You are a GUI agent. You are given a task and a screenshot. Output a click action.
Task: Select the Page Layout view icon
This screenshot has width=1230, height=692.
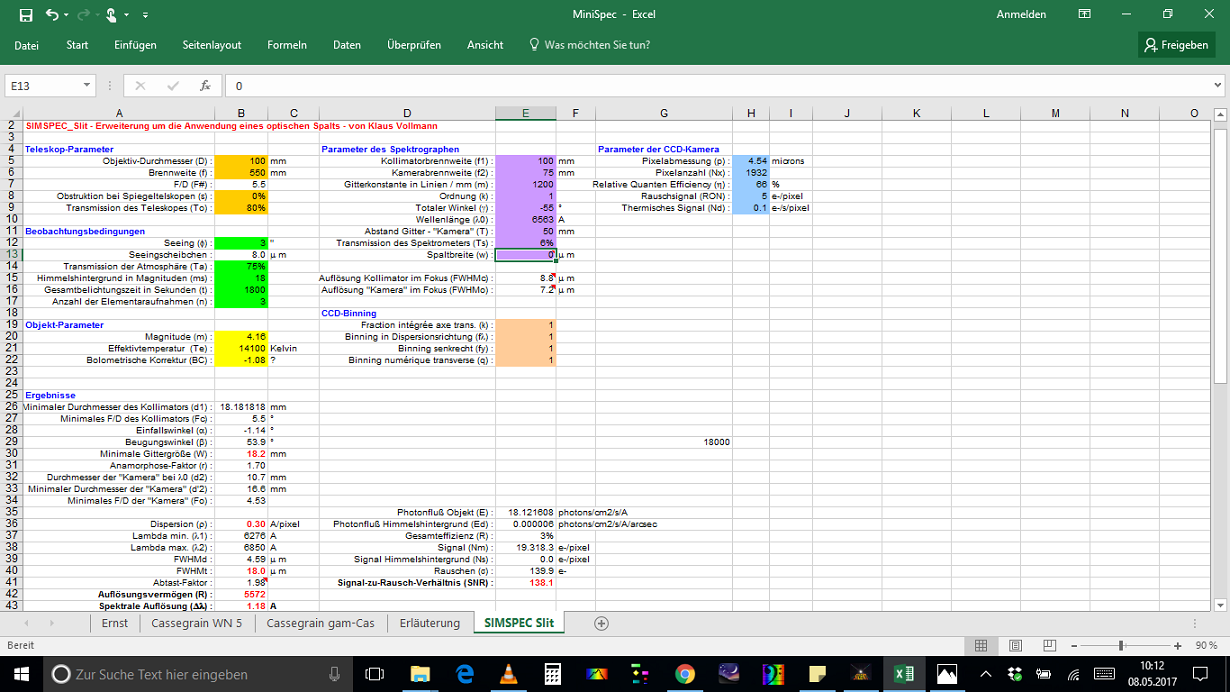tap(1015, 645)
